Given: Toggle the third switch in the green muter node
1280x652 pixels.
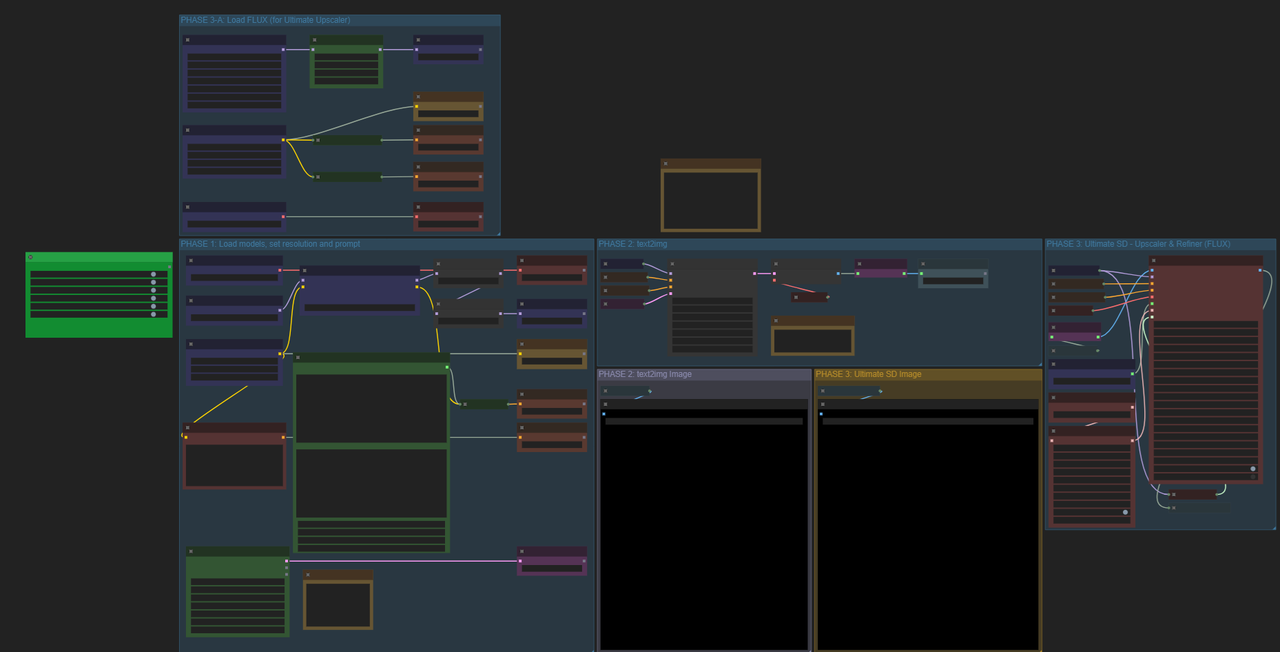Looking at the screenshot, I should 153,290.
